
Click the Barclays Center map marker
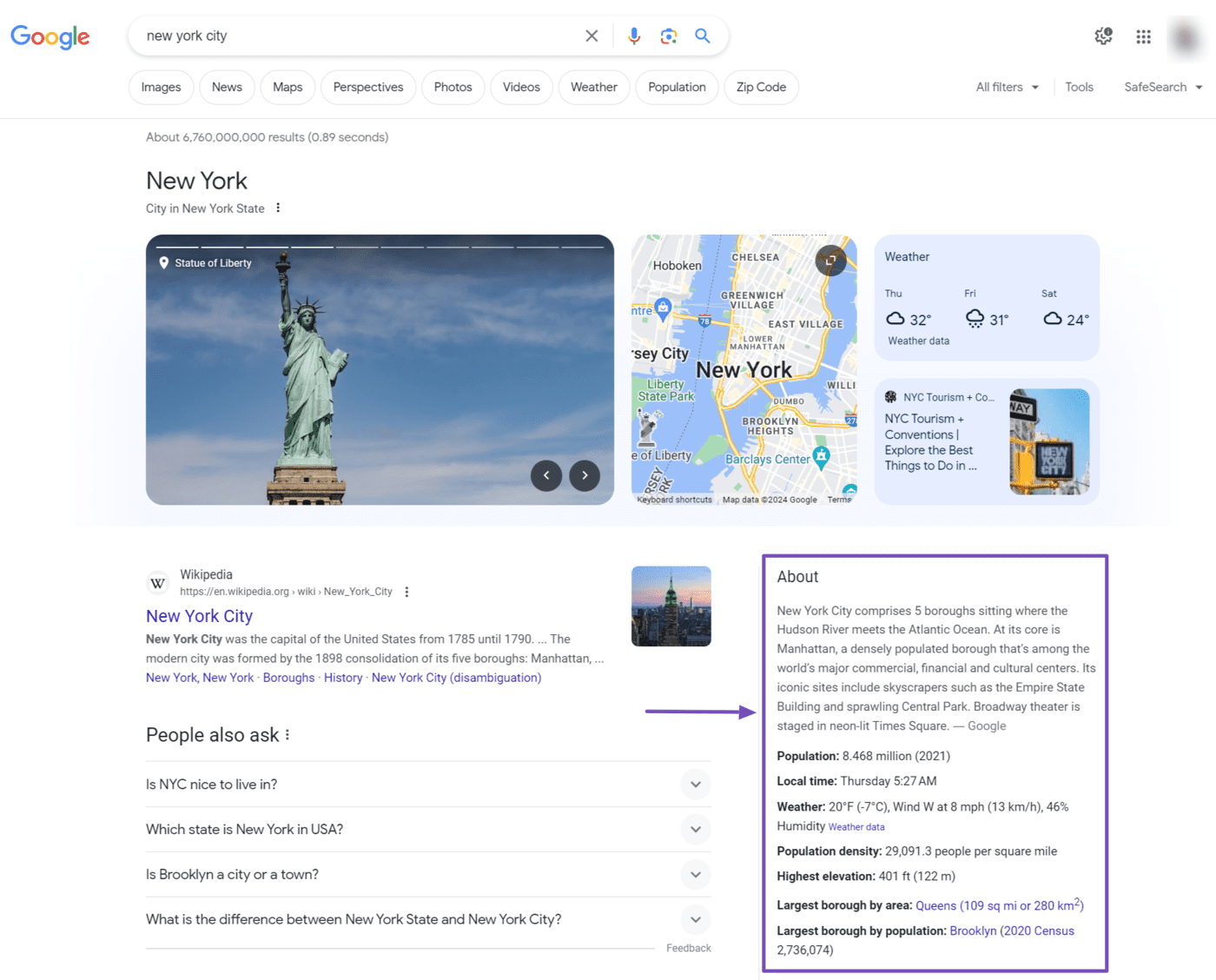pyautogui.click(x=822, y=455)
